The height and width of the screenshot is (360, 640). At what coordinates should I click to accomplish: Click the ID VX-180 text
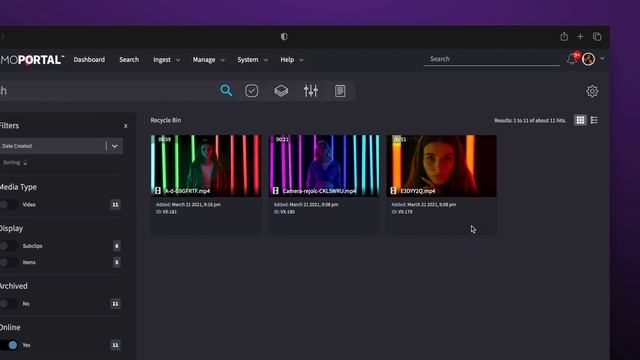pyautogui.click(x=284, y=212)
